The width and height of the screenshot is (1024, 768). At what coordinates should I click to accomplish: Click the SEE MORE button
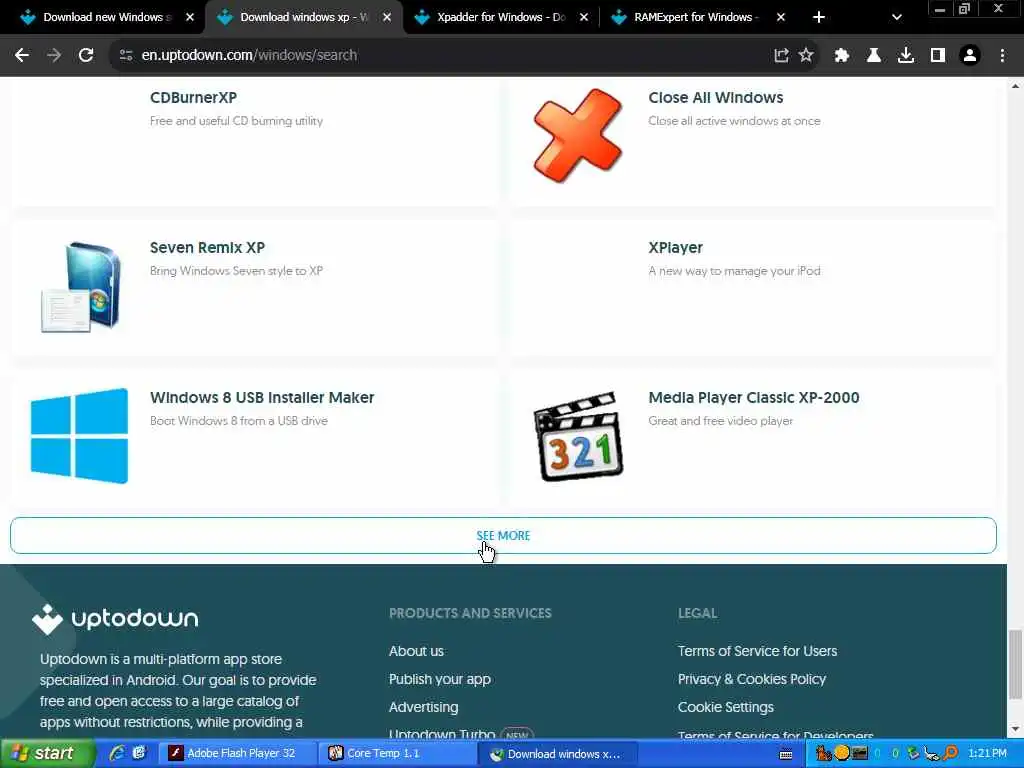pos(504,536)
